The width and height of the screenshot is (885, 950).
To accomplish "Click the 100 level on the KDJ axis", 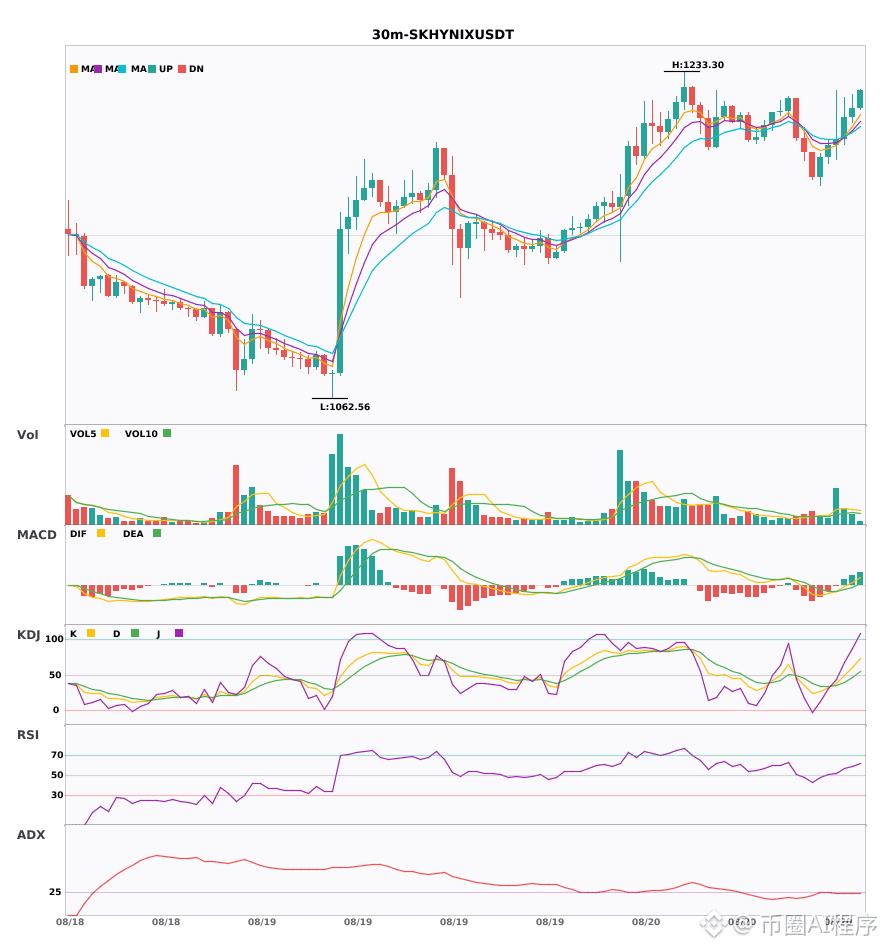I will [55, 639].
